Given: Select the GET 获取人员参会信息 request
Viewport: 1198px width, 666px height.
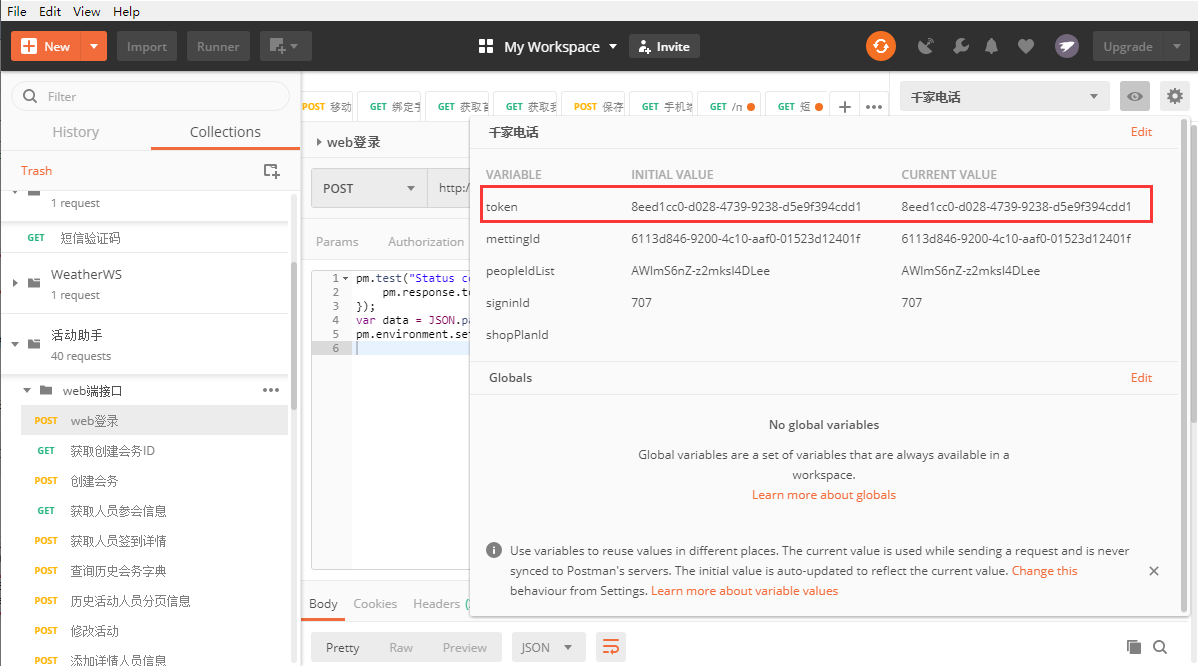Looking at the screenshot, I should click(154, 510).
